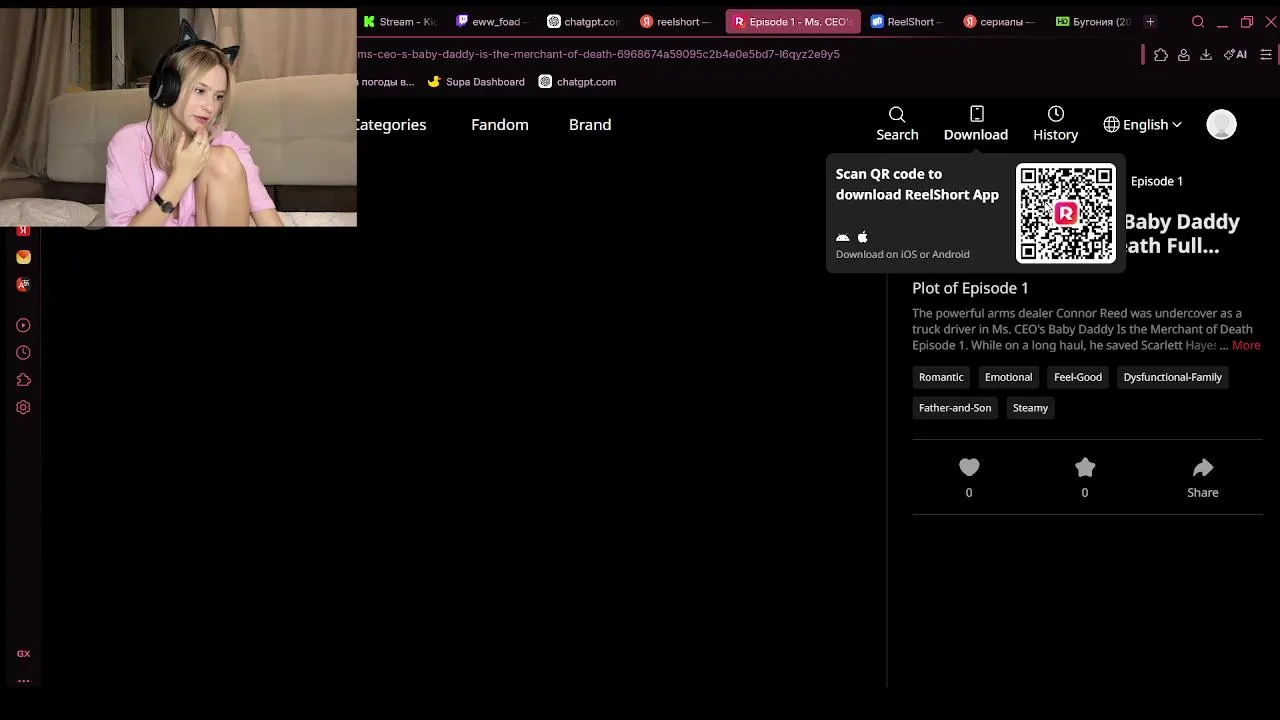Expand the plot with the More link
Image resolution: width=1280 pixels, height=720 pixels.
coord(1246,345)
